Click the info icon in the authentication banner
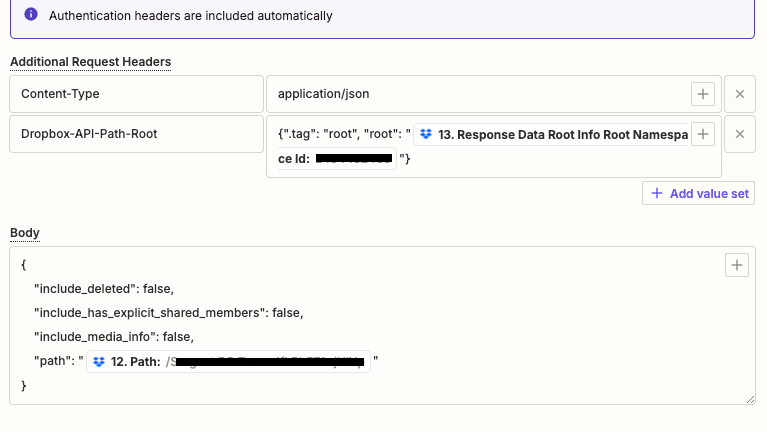 (31, 16)
